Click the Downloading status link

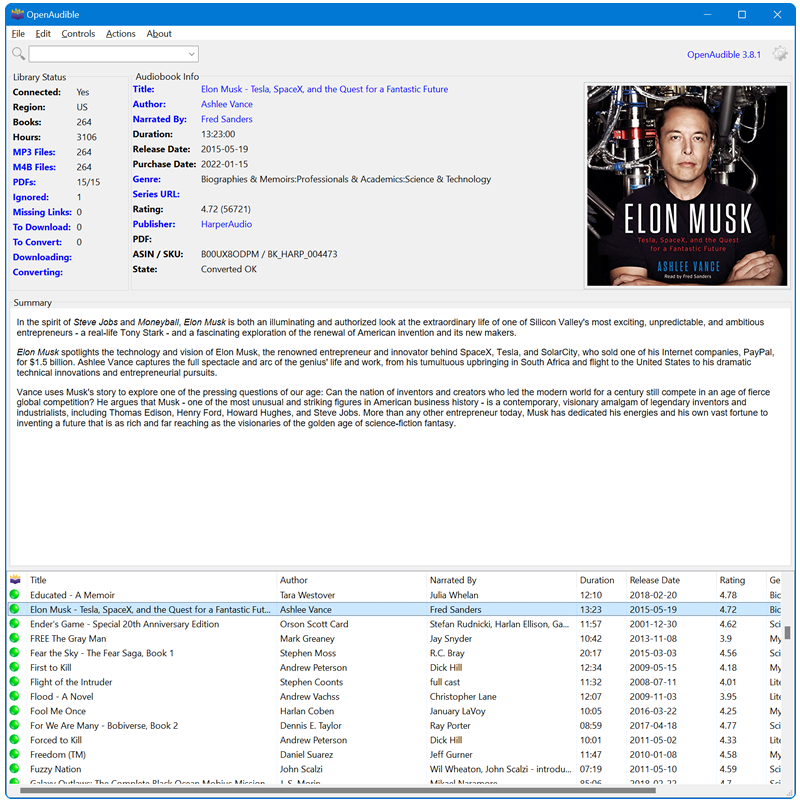point(42,257)
